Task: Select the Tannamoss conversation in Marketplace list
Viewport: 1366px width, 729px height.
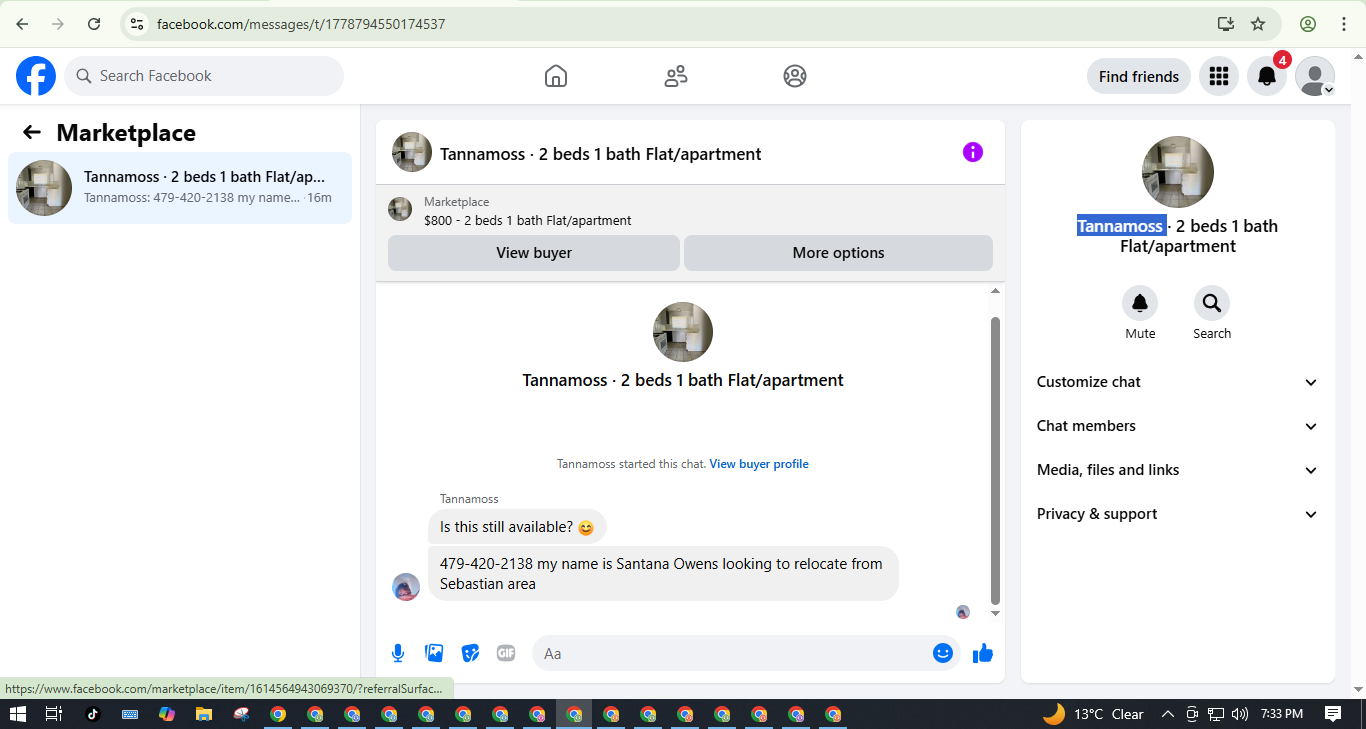Action: [x=180, y=188]
